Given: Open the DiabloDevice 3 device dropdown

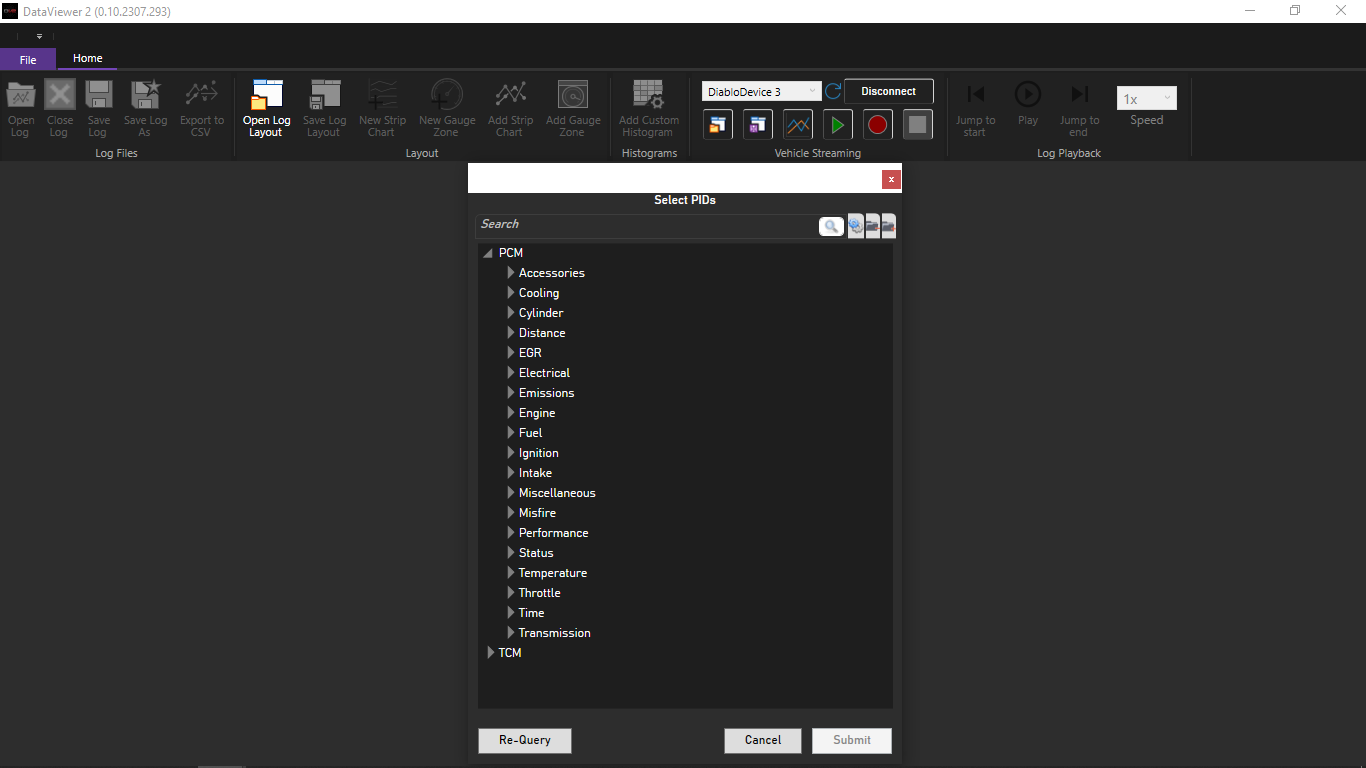Looking at the screenshot, I should (762, 92).
